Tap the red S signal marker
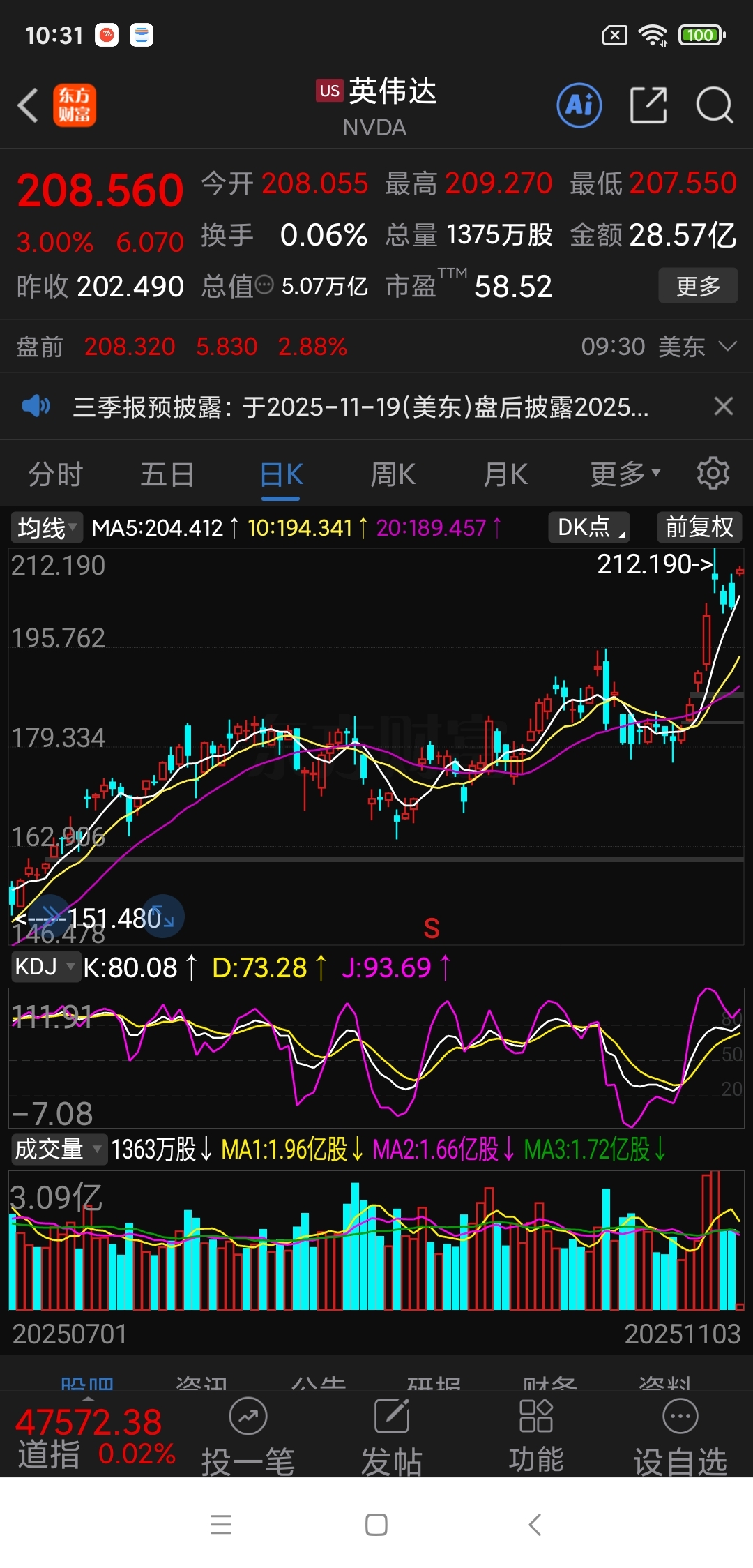This screenshot has height=1568, width=753. coord(432,928)
